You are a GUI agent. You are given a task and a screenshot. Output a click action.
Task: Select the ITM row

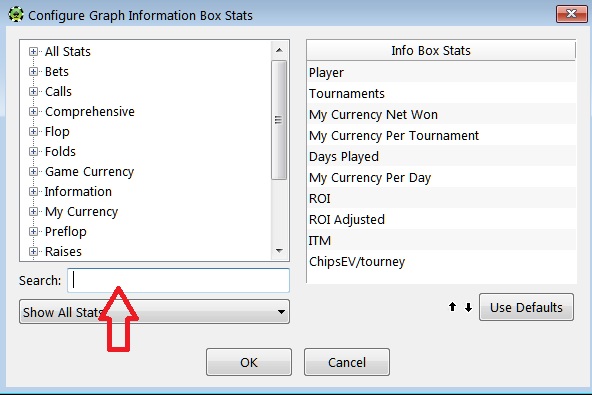(x=441, y=240)
